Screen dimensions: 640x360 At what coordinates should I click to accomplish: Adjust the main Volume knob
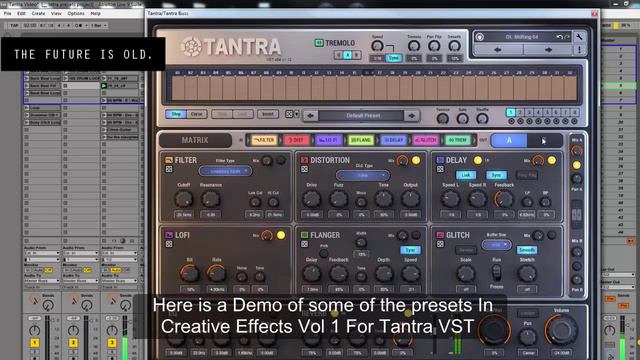click(561, 330)
